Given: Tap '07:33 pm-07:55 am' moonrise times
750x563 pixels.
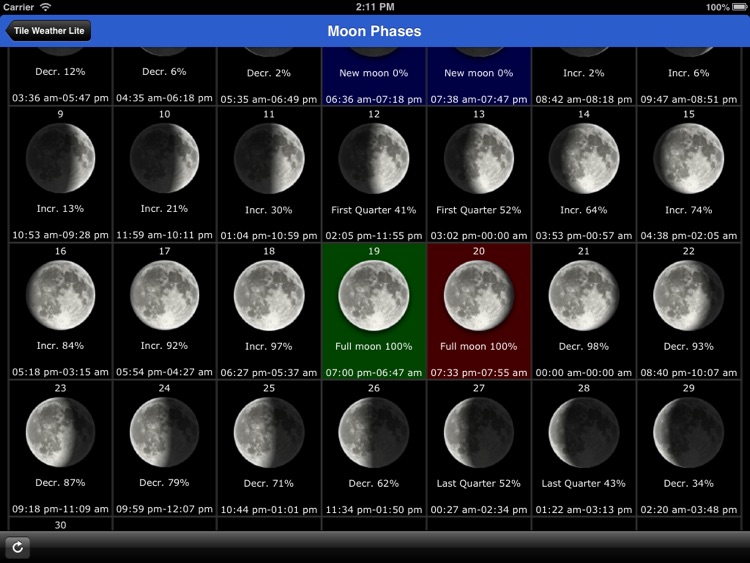Looking at the screenshot, I should [479, 373].
